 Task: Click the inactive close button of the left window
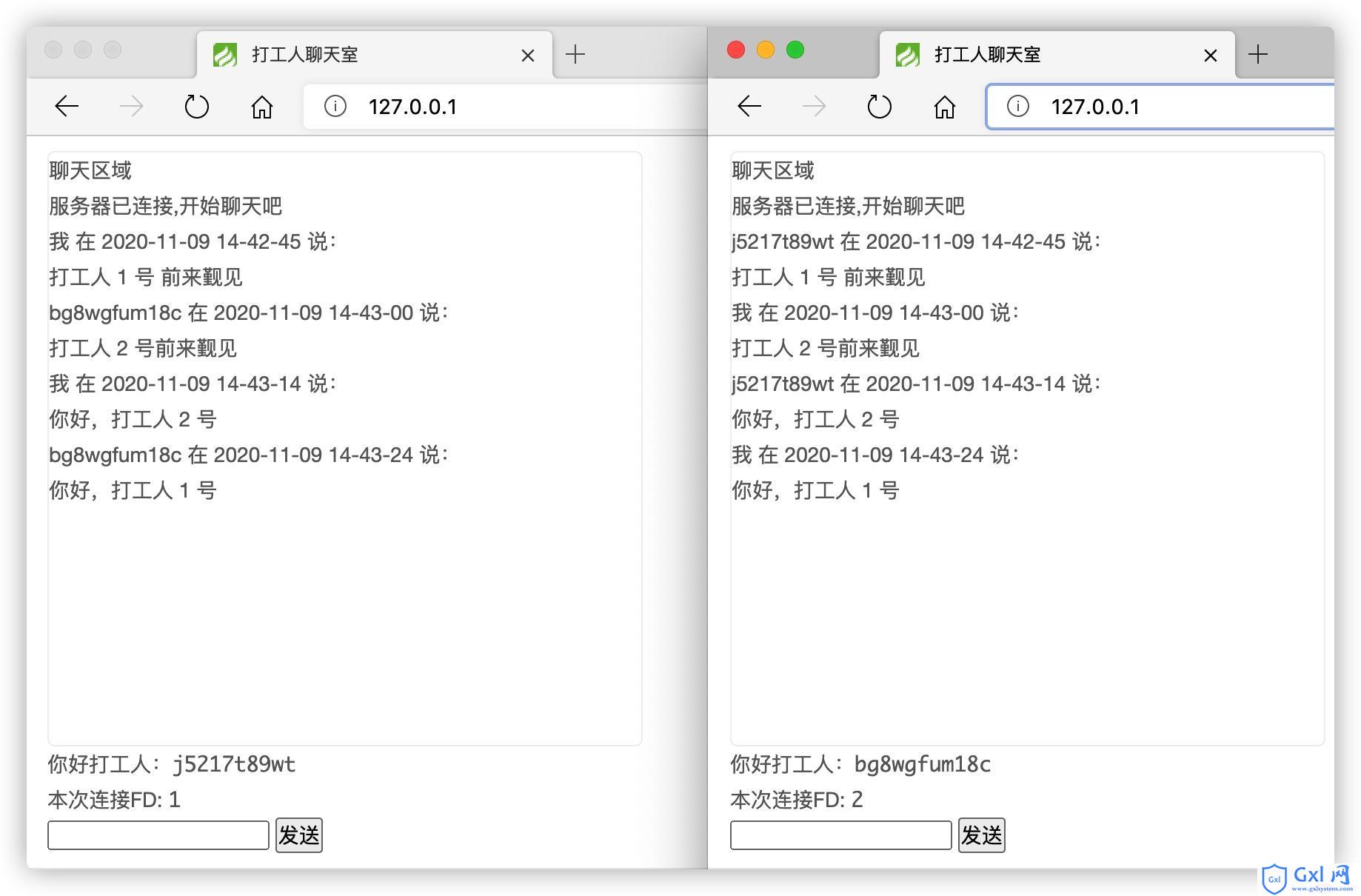pos(53,50)
